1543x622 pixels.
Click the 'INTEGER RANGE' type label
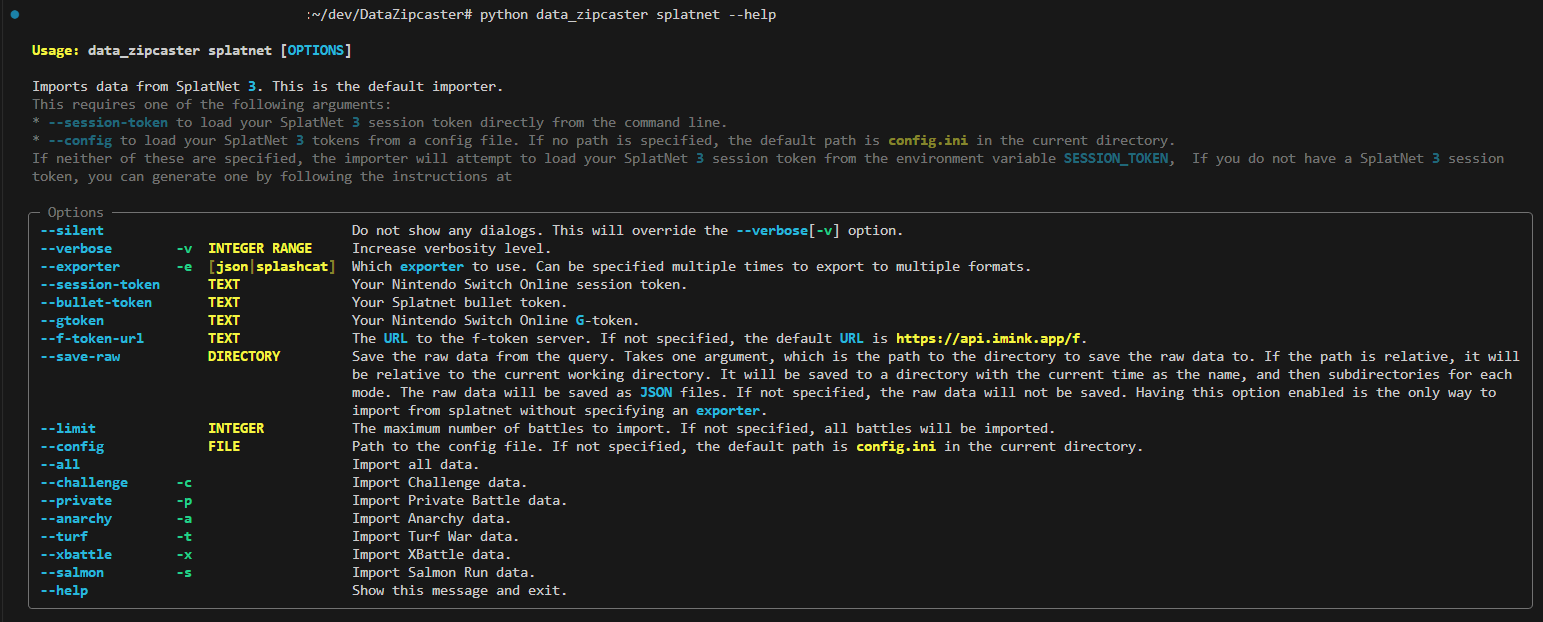point(260,249)
